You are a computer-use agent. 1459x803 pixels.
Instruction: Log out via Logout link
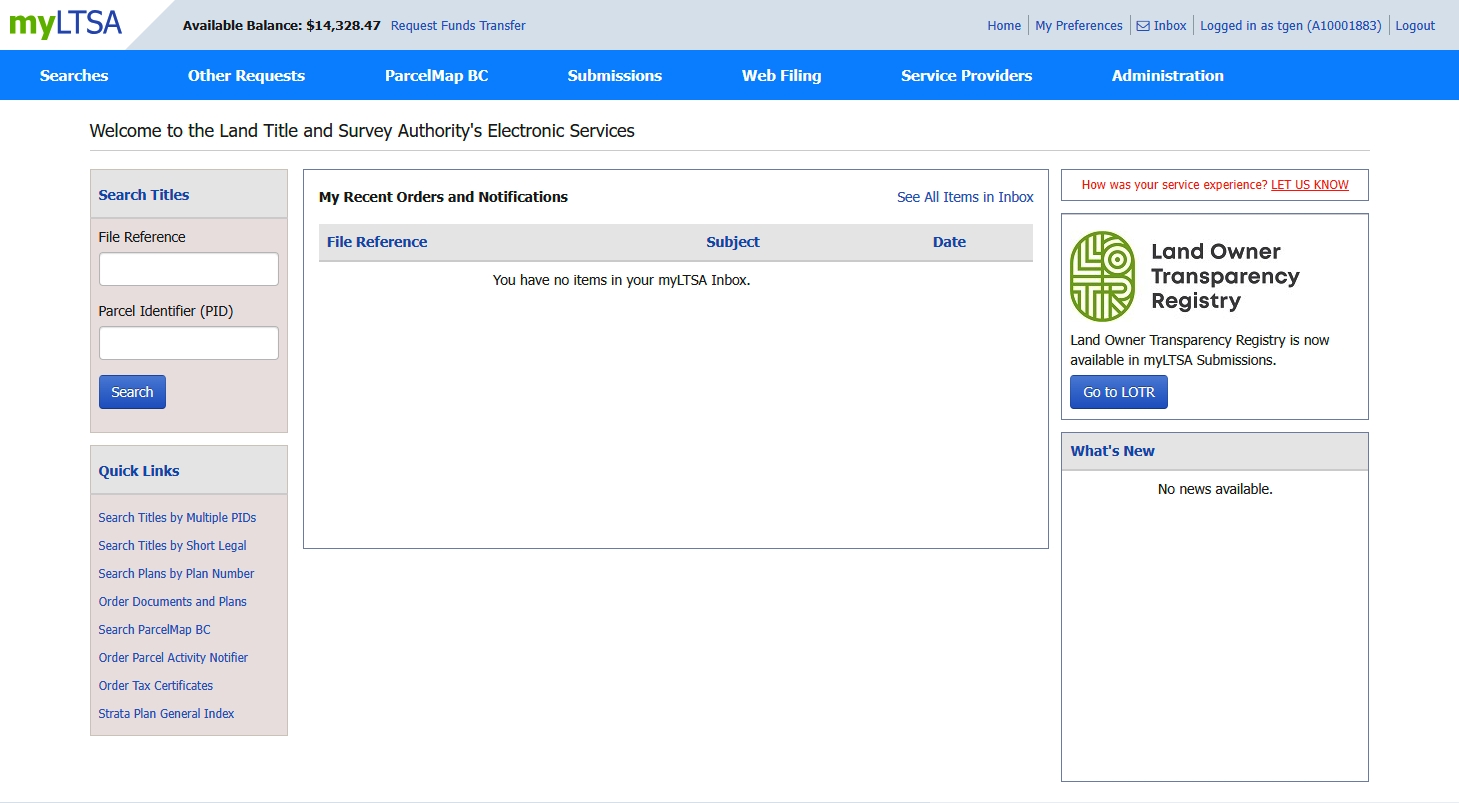click(1415, 26)
